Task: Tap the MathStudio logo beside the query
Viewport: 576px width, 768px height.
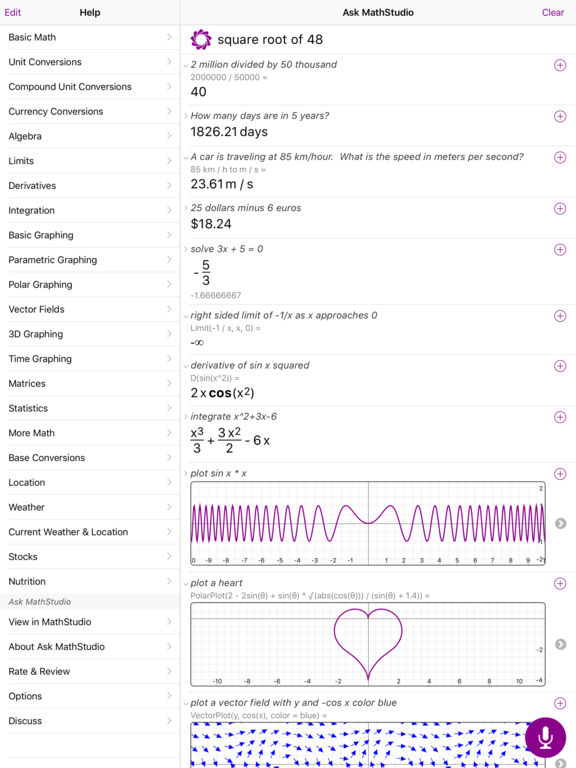Action: (201, 40)
